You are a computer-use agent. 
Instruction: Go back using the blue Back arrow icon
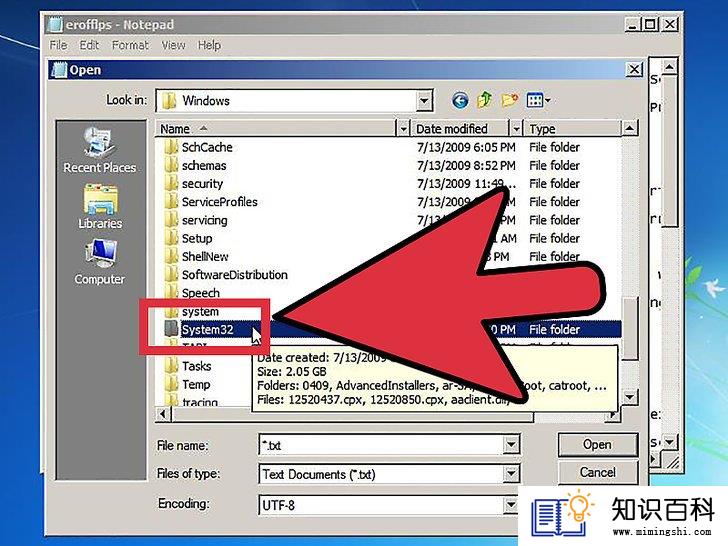click(x=460, y=100)
